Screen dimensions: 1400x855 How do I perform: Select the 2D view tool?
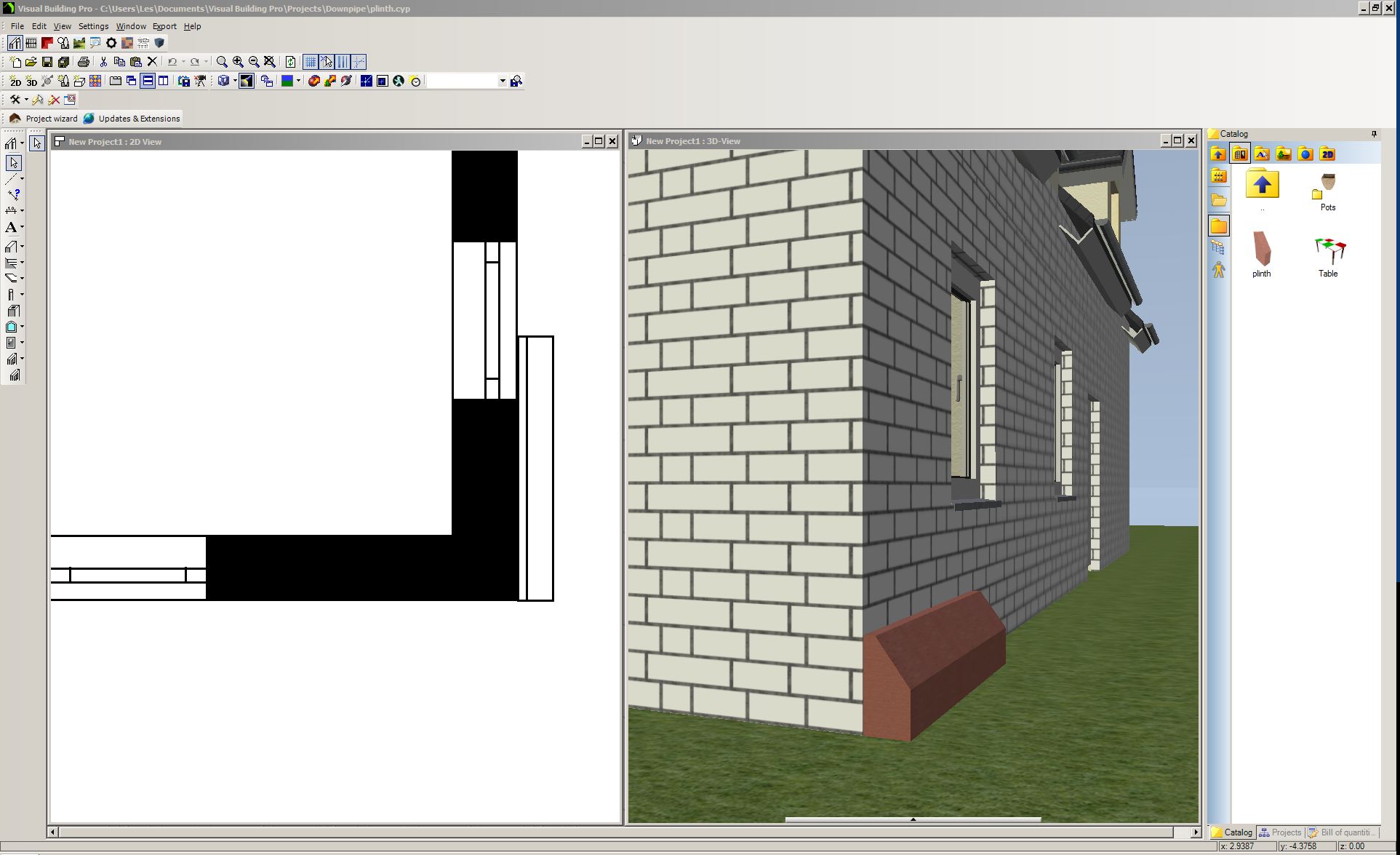(x=16, y=81)
